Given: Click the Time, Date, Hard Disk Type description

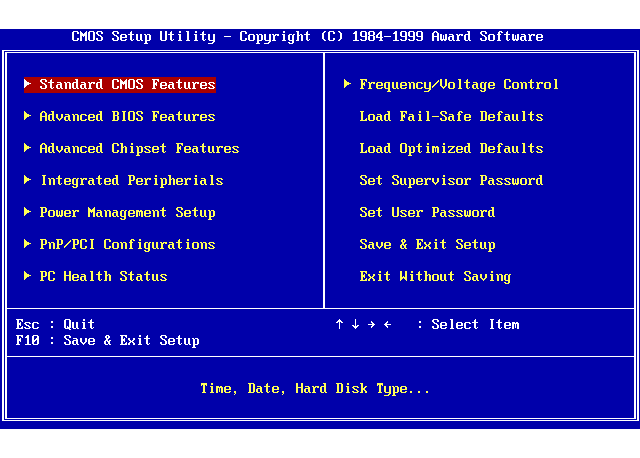Looking at the screenshot, I should (315, 389).
